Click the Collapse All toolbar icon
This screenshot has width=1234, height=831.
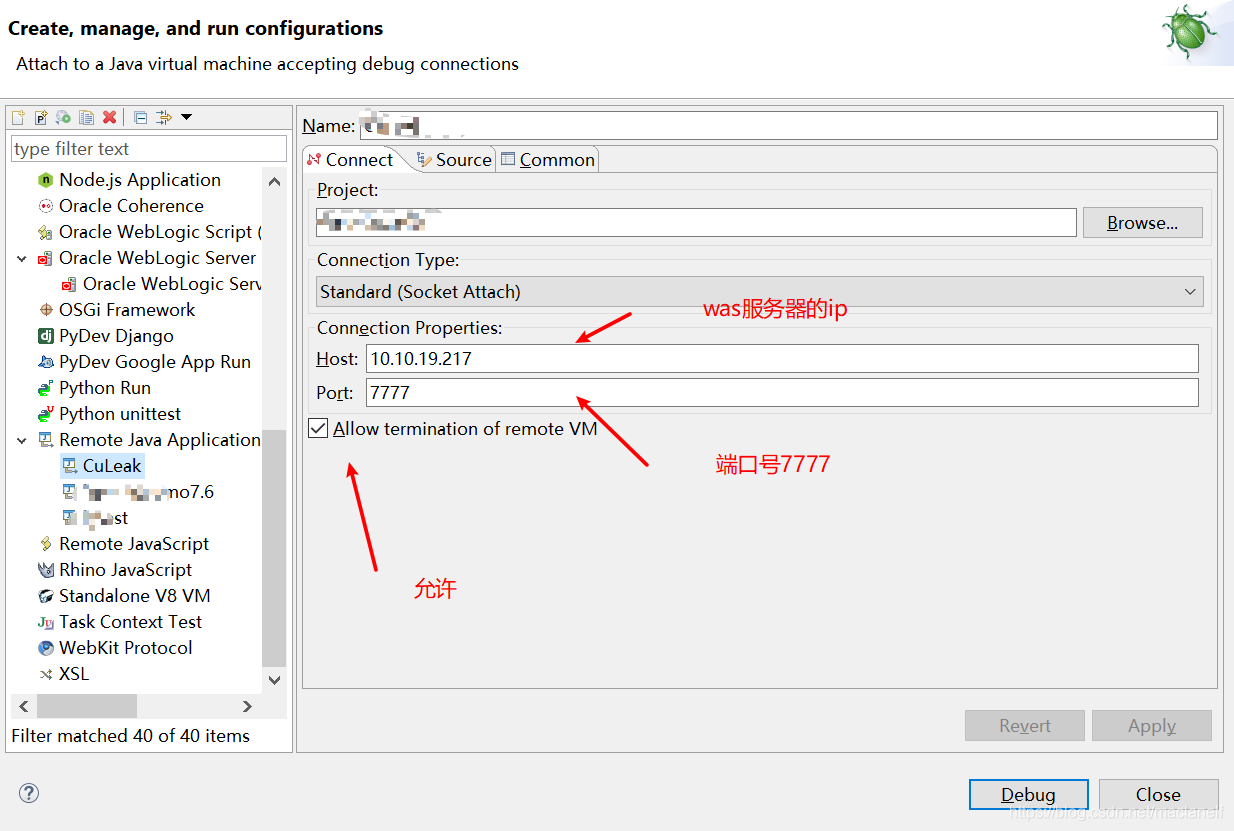point(141,118)
